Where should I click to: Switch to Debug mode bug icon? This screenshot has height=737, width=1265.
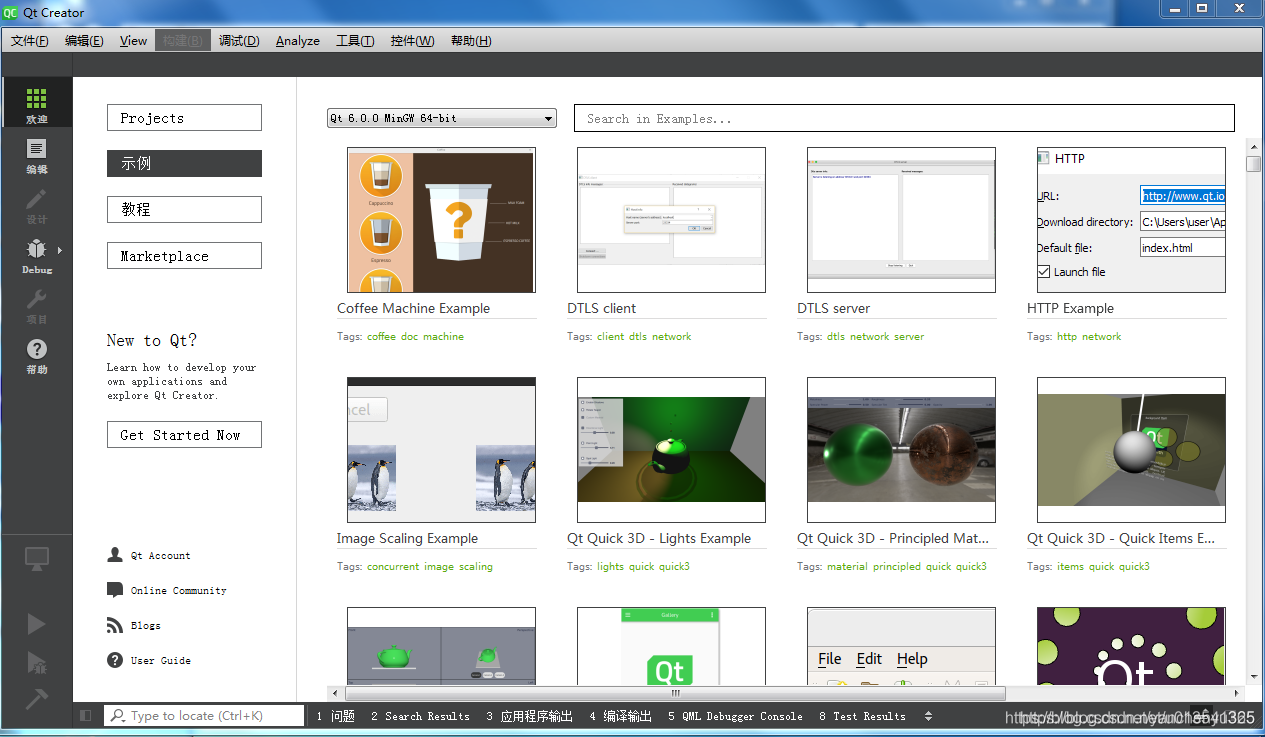coord(36,250)
